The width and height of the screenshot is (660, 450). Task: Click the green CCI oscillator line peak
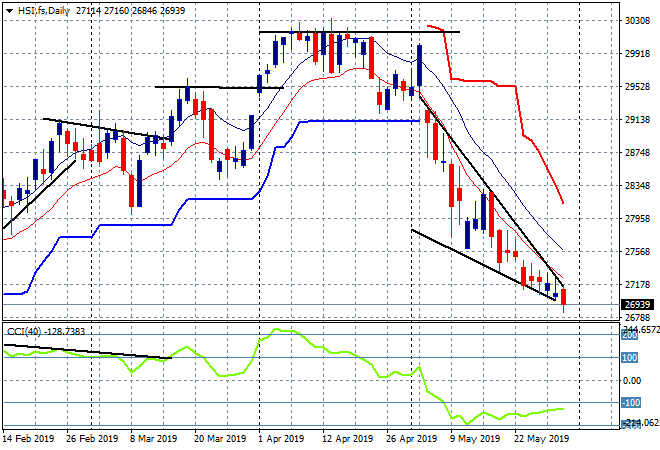coord(277,330)
